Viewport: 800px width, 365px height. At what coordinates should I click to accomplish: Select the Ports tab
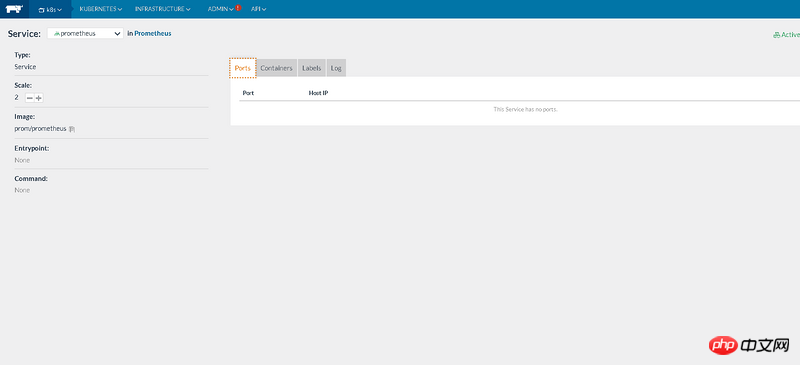tap(242, 68)
